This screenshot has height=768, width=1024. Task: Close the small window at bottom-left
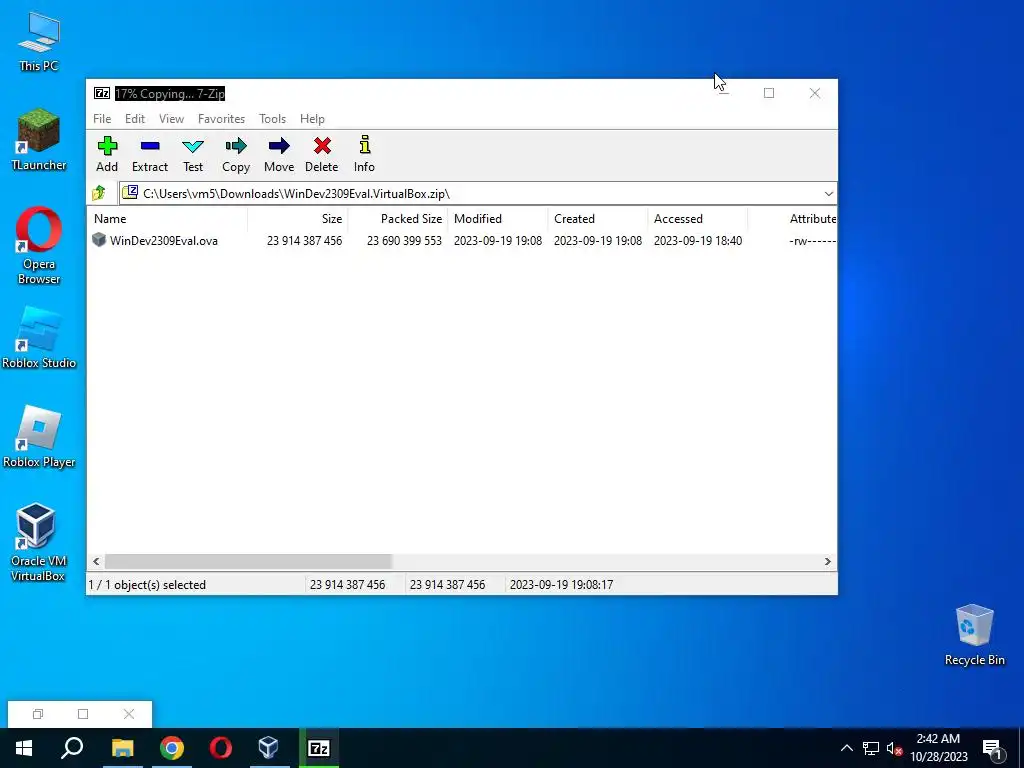(x=129, y=714)
